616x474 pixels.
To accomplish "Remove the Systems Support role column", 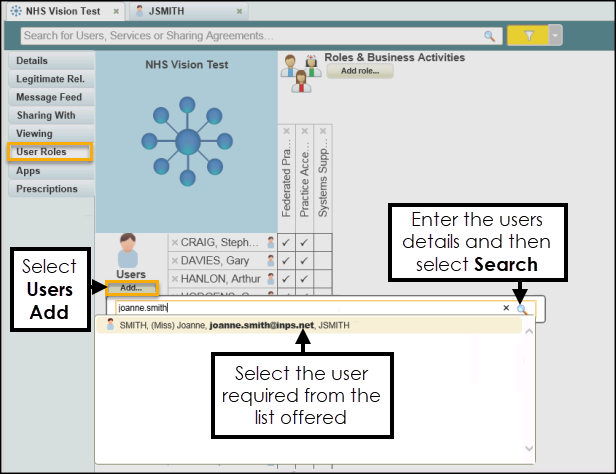I will (x=323, y=132).
